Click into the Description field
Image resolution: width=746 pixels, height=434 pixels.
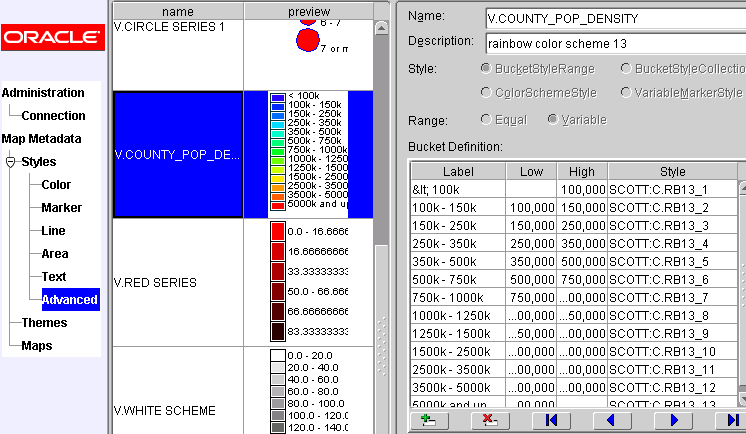coord(616,44)
